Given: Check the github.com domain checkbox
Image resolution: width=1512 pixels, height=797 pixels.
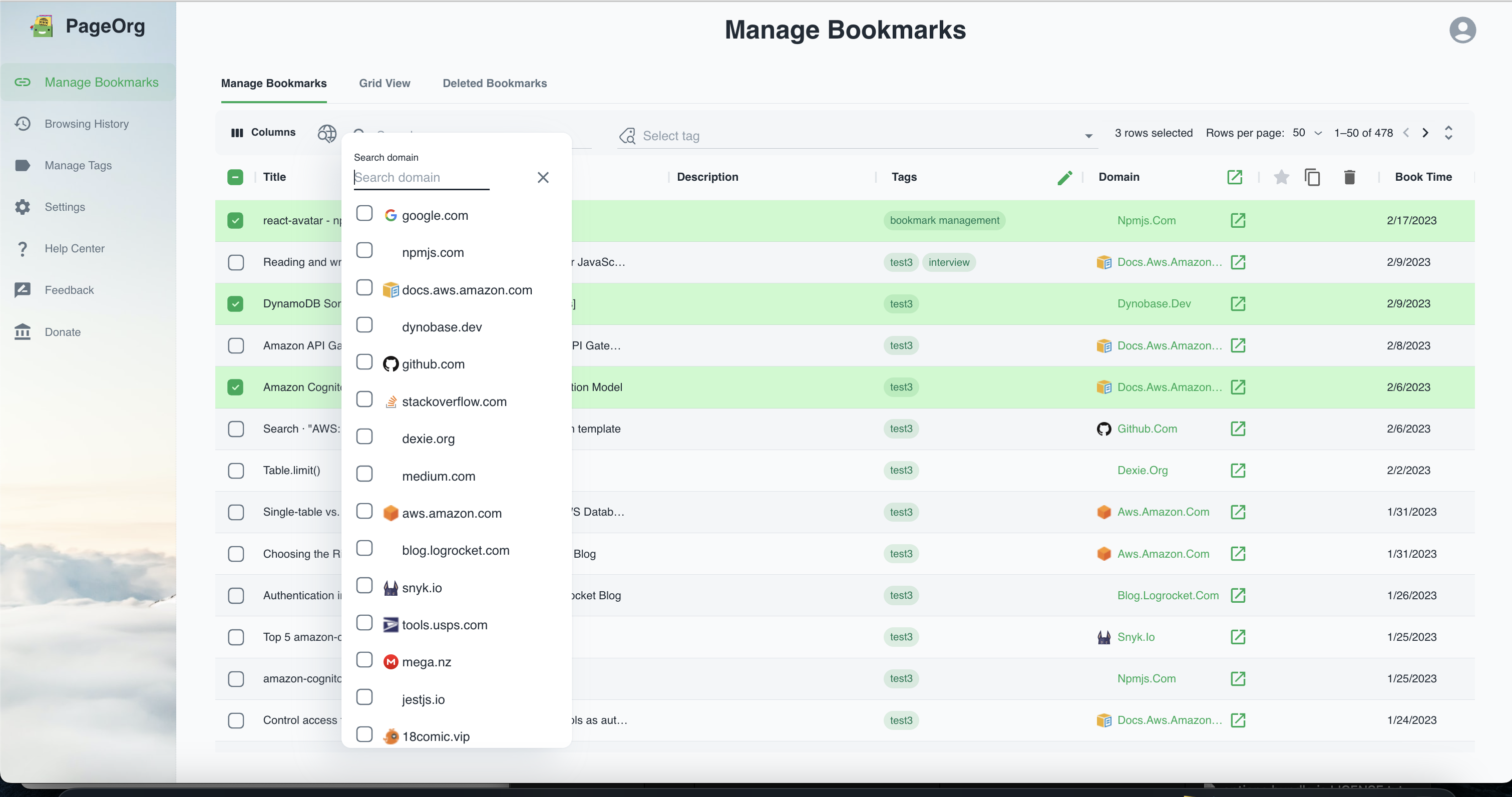Looking at the screenshot, I should 364,362.
